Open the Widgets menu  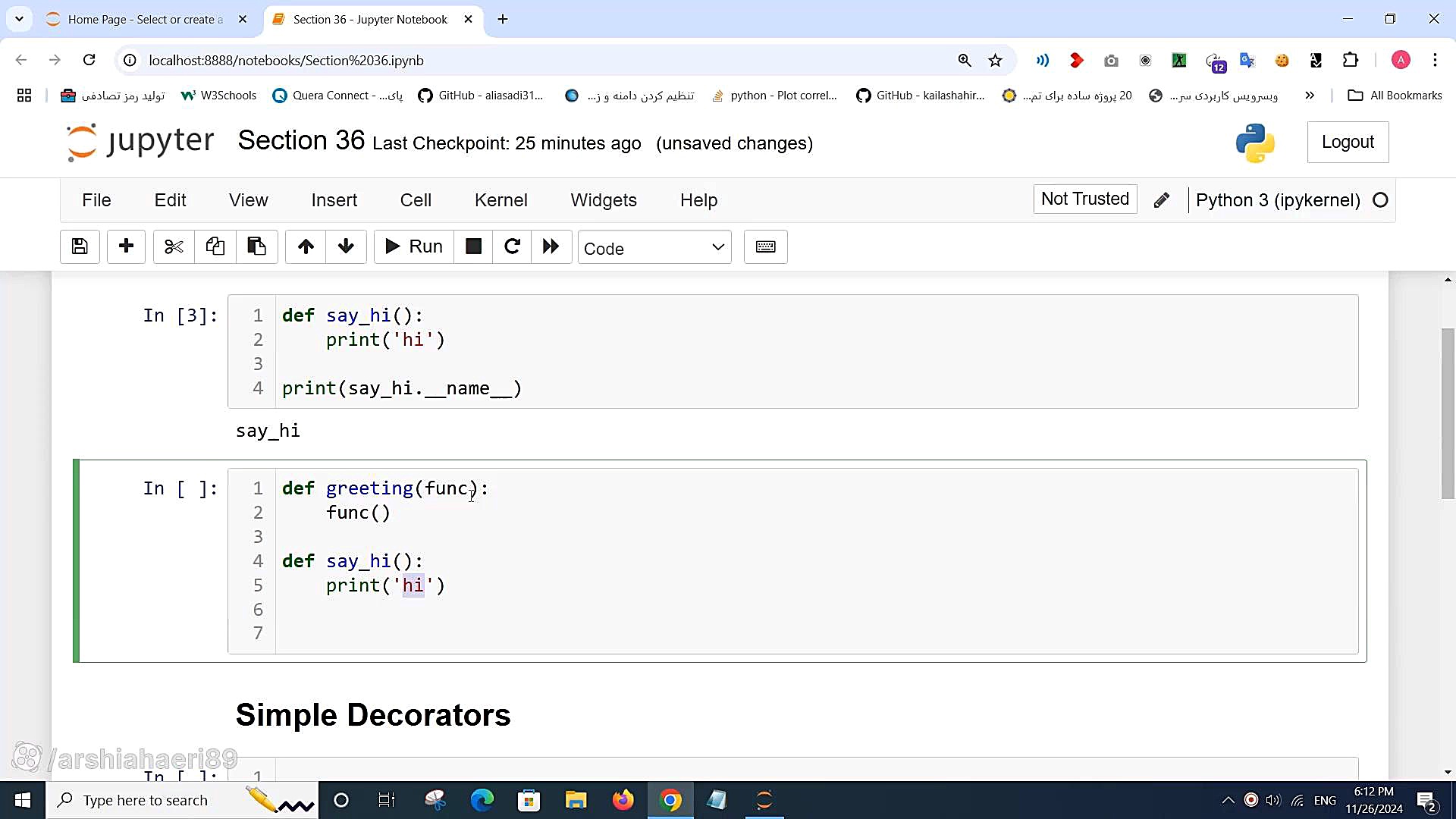[604, 200]
